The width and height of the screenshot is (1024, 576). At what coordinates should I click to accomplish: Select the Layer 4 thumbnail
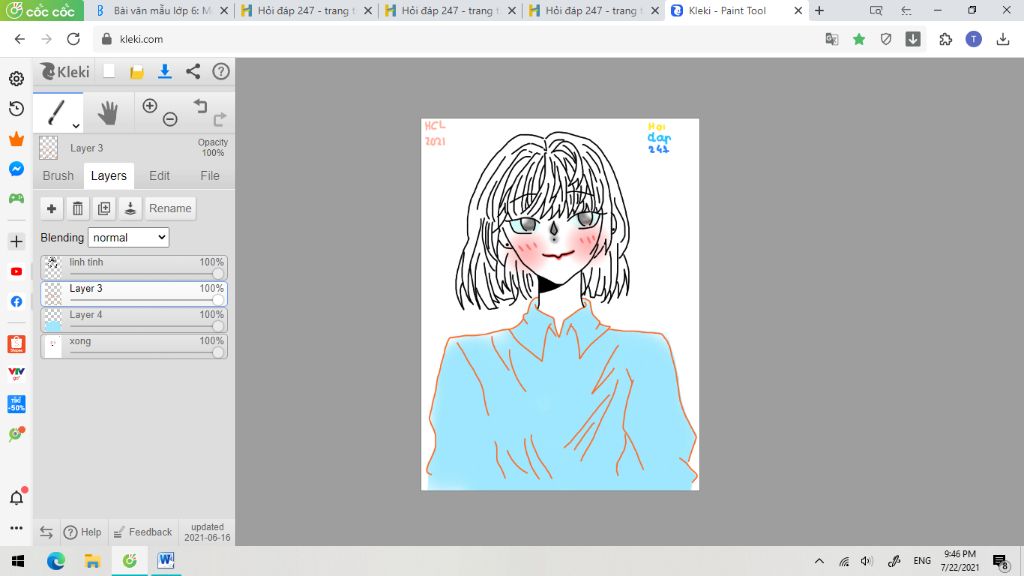pyautogui.click(x=53, y=320)
